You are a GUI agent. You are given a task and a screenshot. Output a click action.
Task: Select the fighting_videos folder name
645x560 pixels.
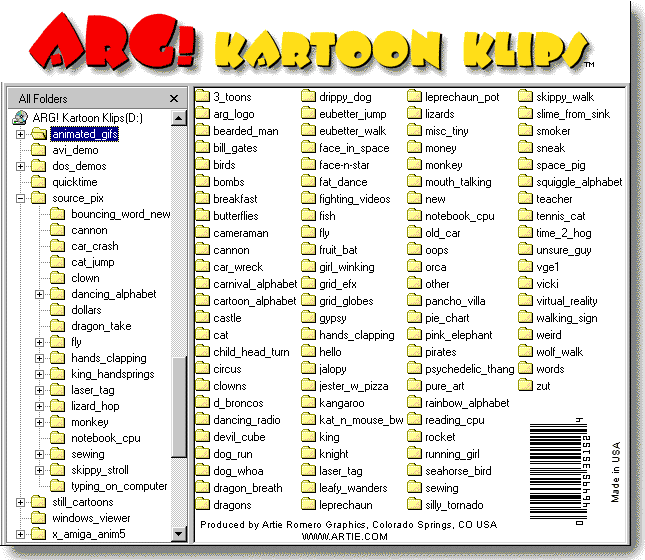tap(355, 199)
